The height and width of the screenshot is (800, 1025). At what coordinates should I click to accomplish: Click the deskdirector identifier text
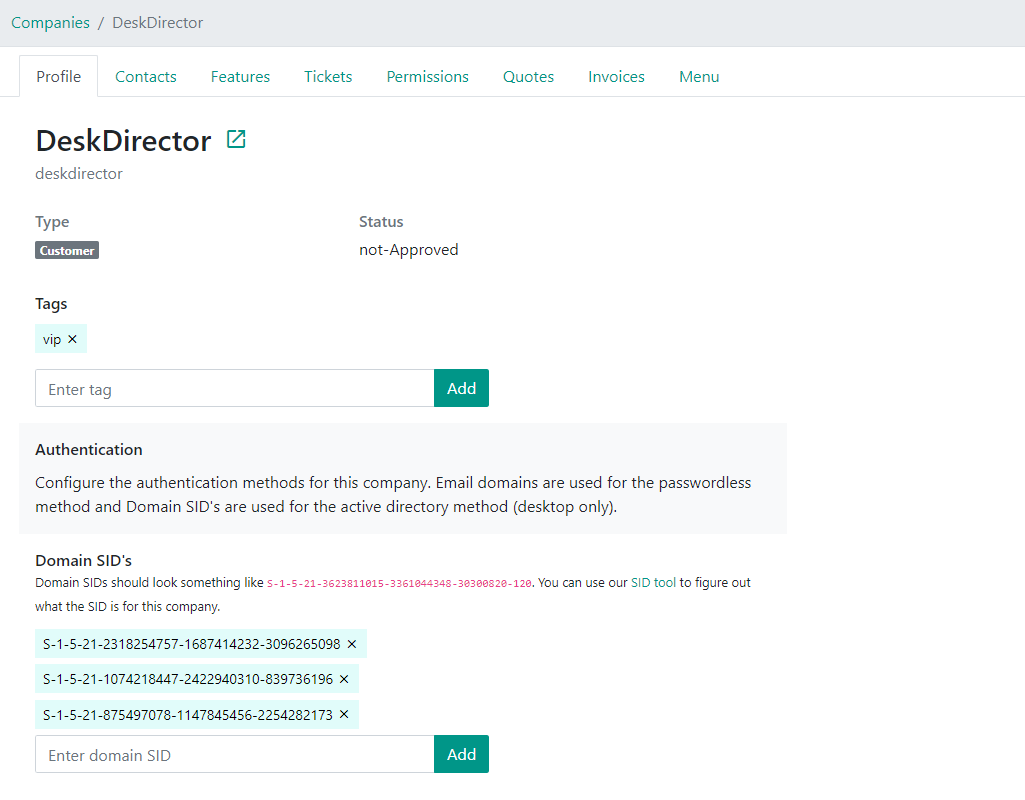point(79,174)
